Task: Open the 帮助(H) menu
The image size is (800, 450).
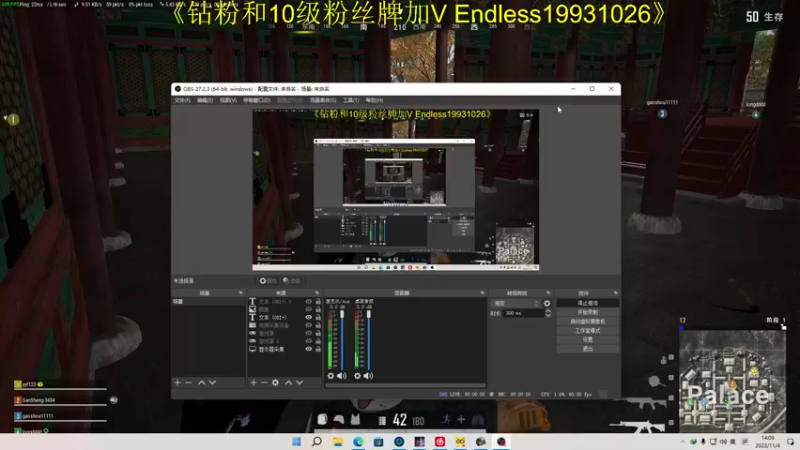Action: [374, 101]
